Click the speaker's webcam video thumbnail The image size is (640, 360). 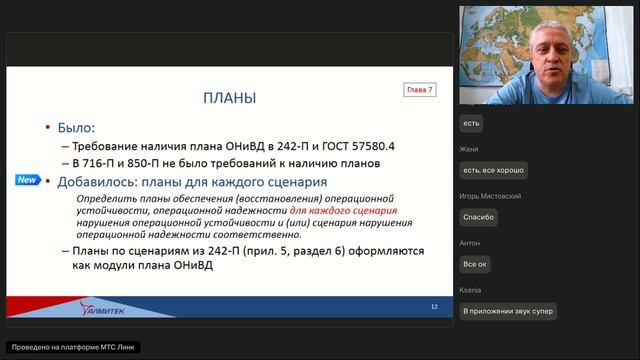pos(546,55)
